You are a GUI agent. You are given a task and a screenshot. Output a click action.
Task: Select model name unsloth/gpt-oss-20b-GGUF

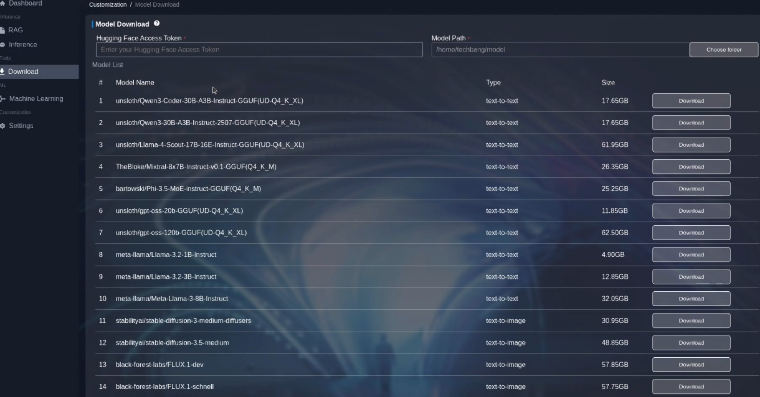(179, 210)
